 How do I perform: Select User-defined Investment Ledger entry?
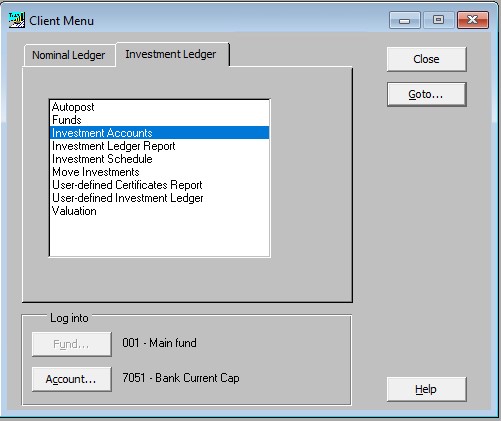(159, 198)
